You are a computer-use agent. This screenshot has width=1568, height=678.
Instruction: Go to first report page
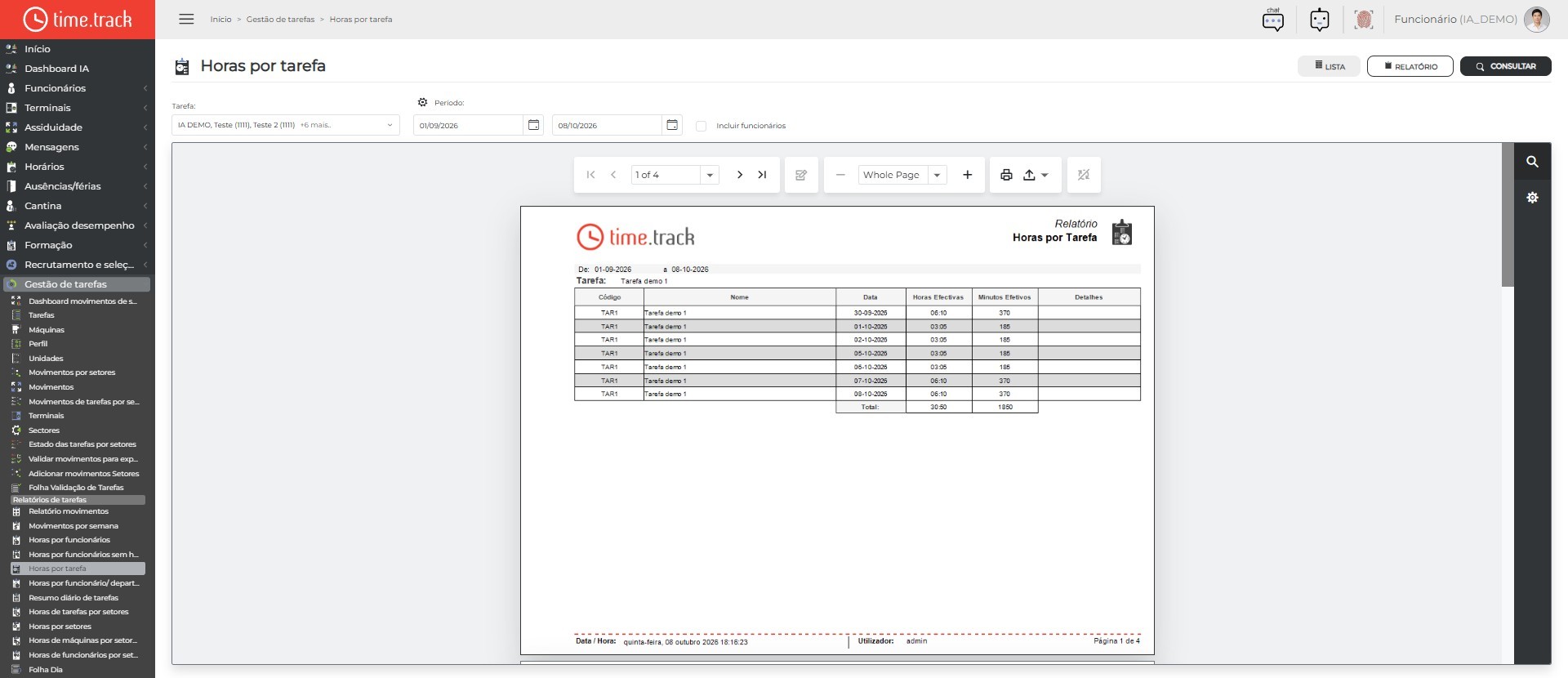(590, 175)
